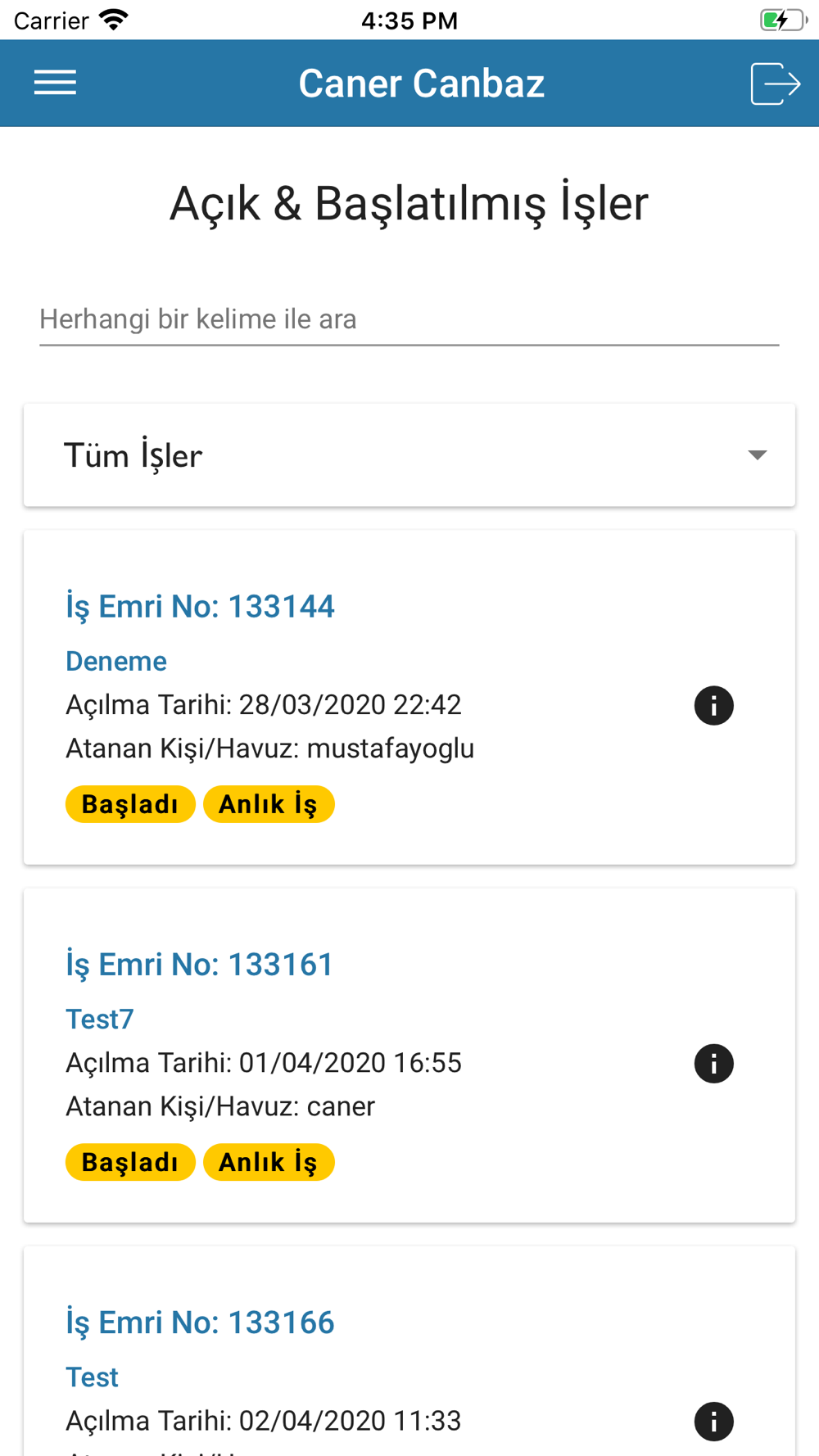Viewport: 819px width, 1456px height.
Task: Open İş Emri No: 133166 link
Action: tap(200, 1323)
